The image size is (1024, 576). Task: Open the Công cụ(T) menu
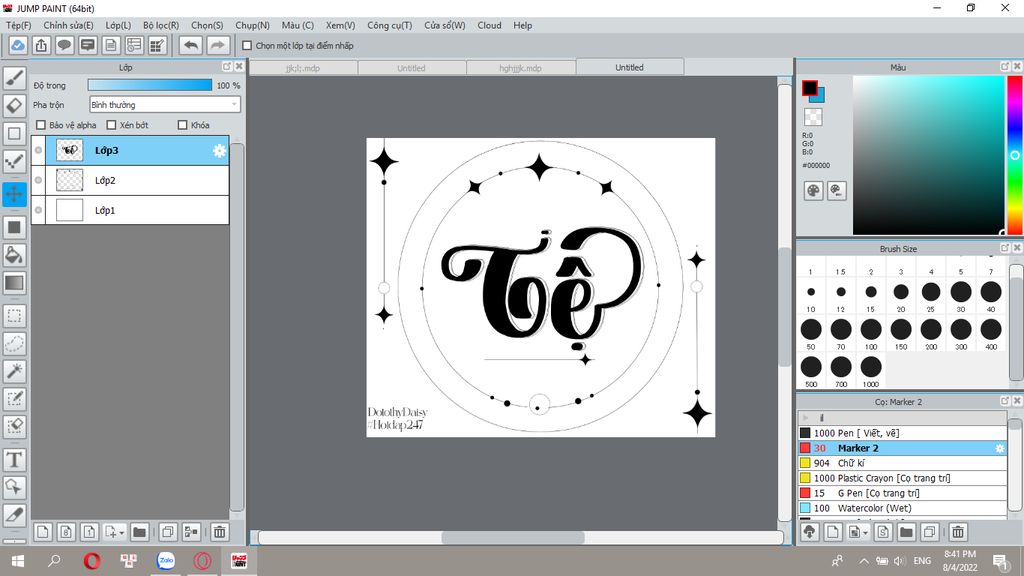pos(389,25)
